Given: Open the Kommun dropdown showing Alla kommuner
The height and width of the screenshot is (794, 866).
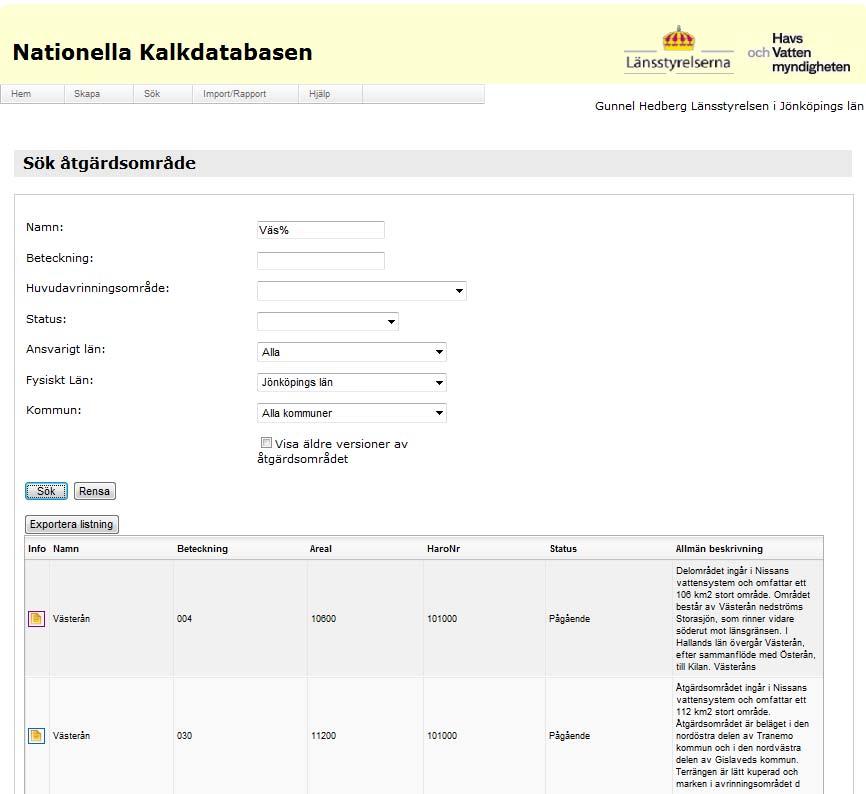Looking at the screenshot, I should pyautogui.click(x=352, y=412).
